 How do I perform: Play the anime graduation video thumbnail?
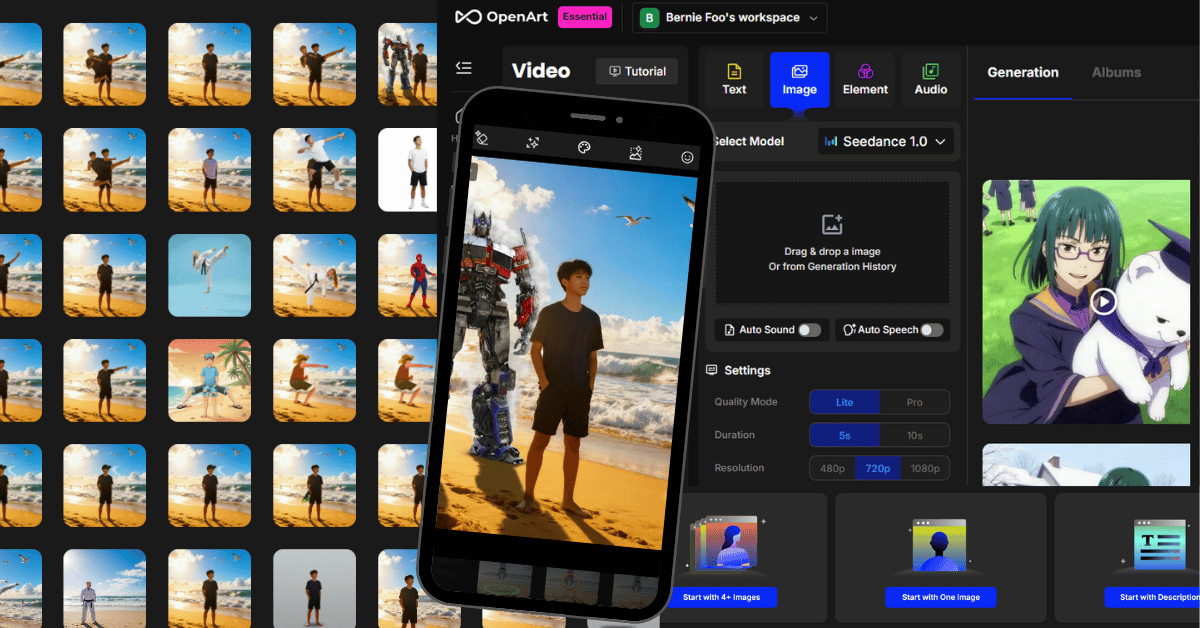point(1102,301)
